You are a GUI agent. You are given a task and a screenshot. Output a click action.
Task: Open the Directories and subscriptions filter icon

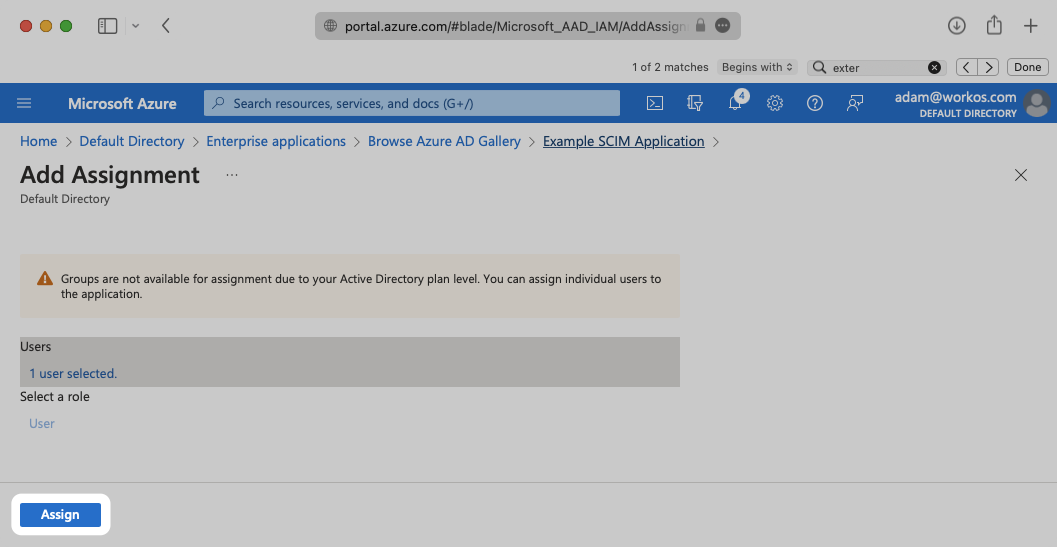[695, 103]
